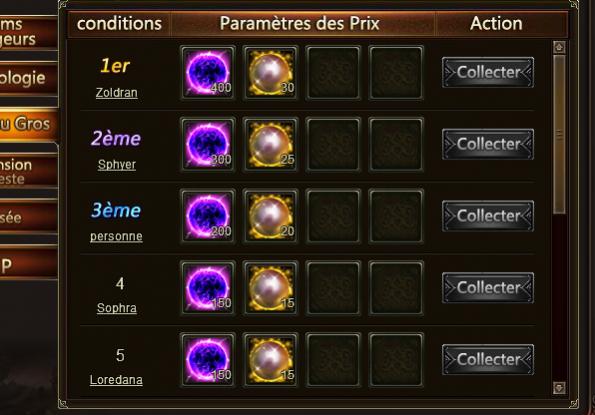Click the scrollbar down arrow
This screenshot has width=595, height=415.
(x=559, y=388)
